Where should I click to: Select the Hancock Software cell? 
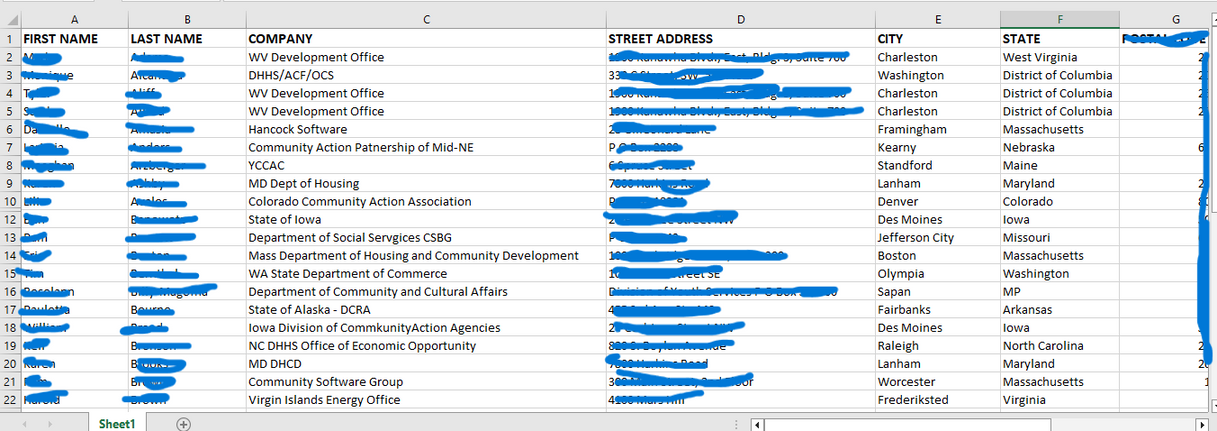coord(425,129)
